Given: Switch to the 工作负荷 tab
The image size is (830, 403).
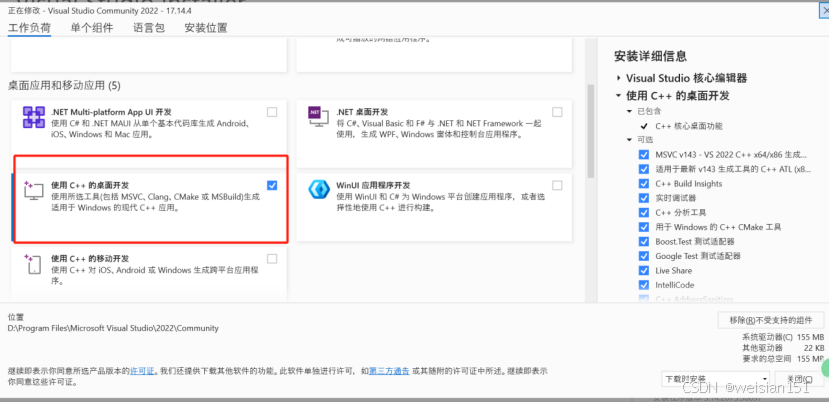Looking at the screenshot, I should tap(29, 28).
